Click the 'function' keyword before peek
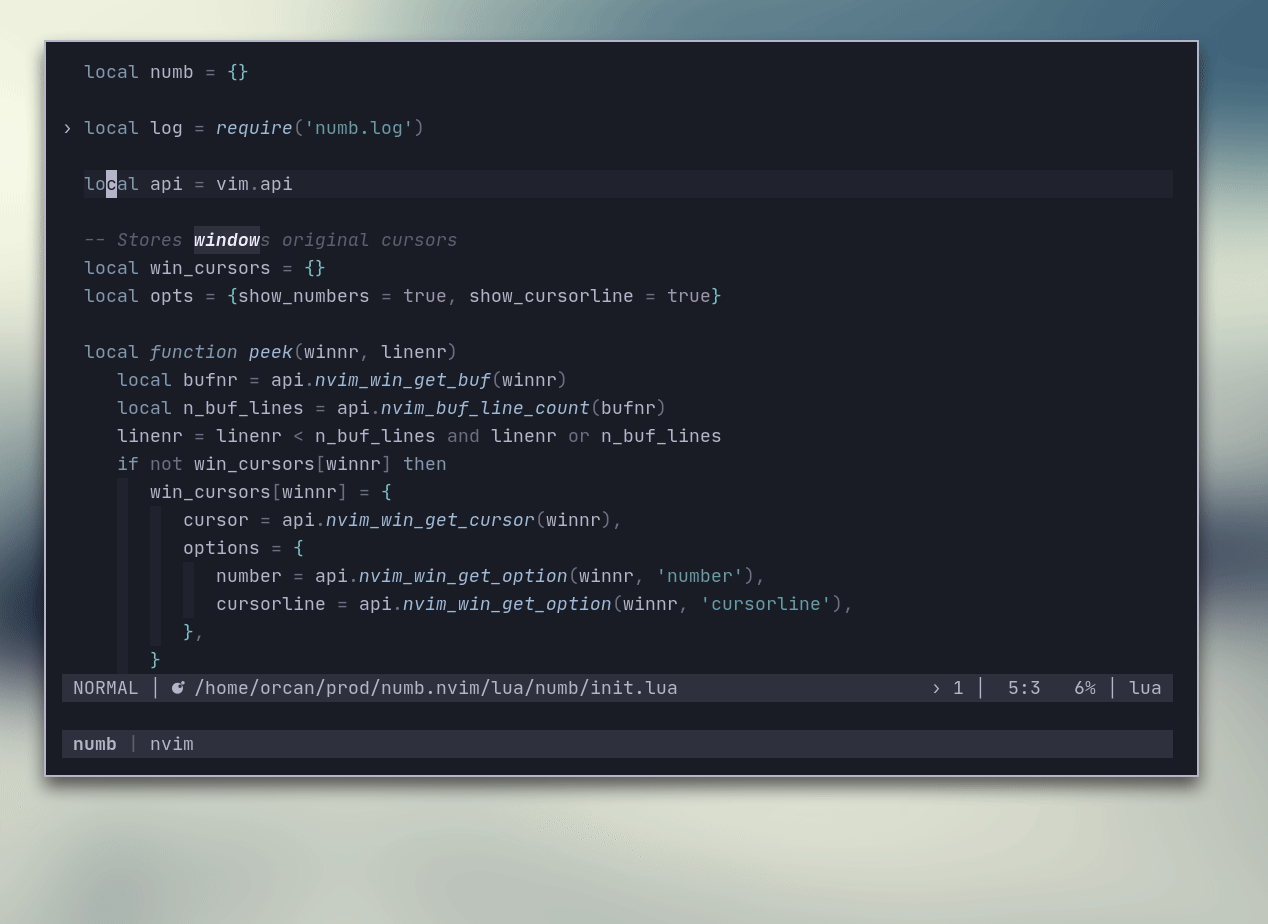Screen dimensions: 1268x924 click(194, 352)
